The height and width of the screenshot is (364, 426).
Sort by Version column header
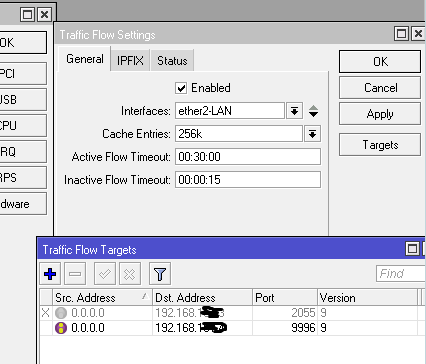point(367,297)
